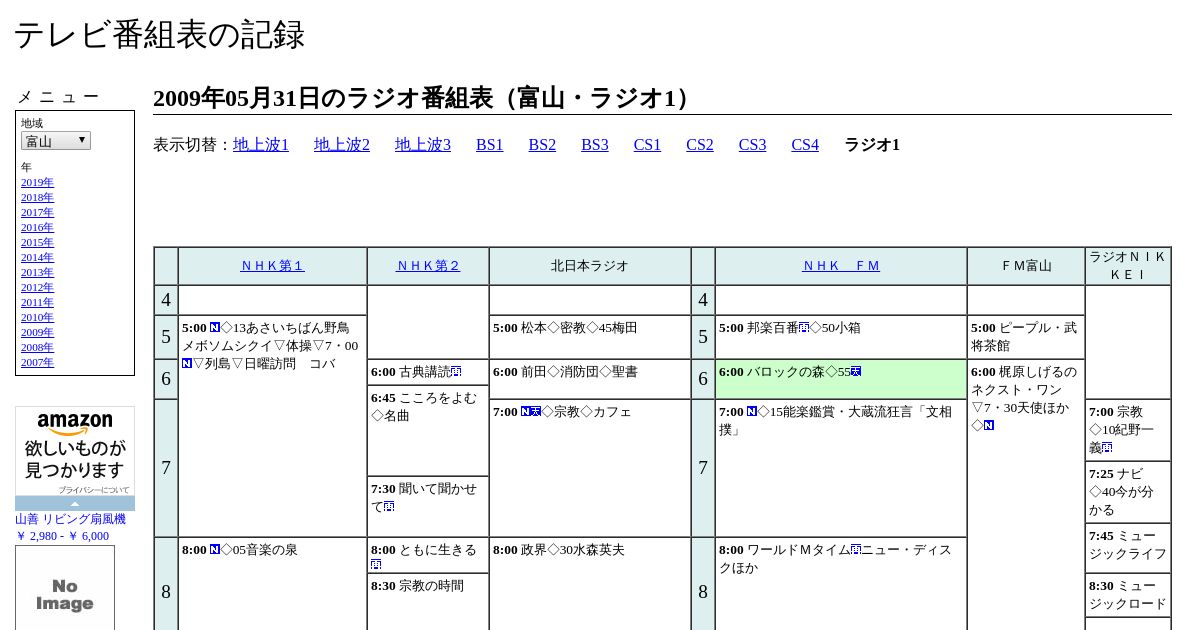The width and height of the screenshot is (1200, 630).
Task: Select the 6:45 こころをよむ program cell
Action: (428, 430)
